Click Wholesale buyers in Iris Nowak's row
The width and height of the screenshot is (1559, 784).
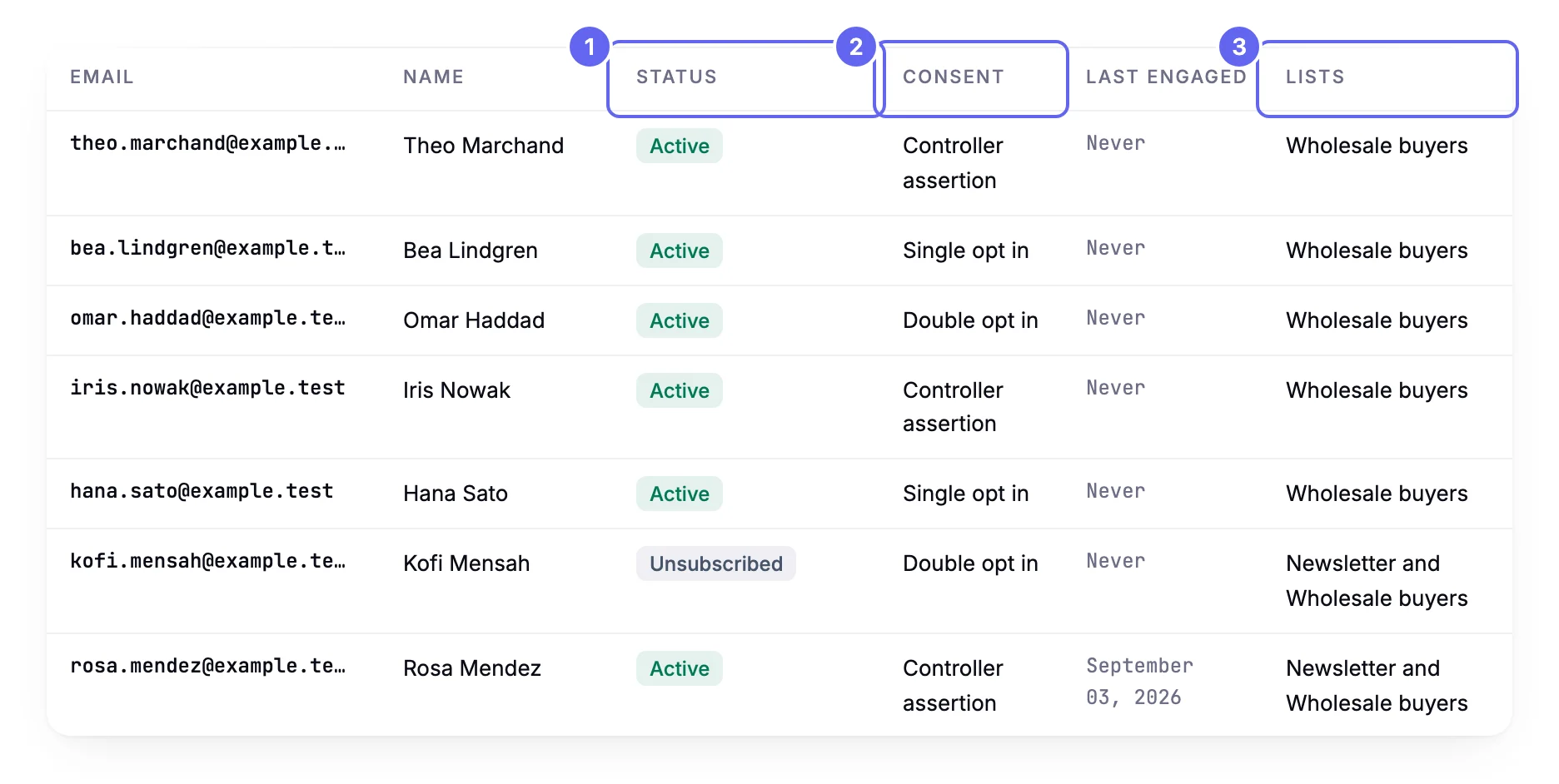pos(1377,390)
